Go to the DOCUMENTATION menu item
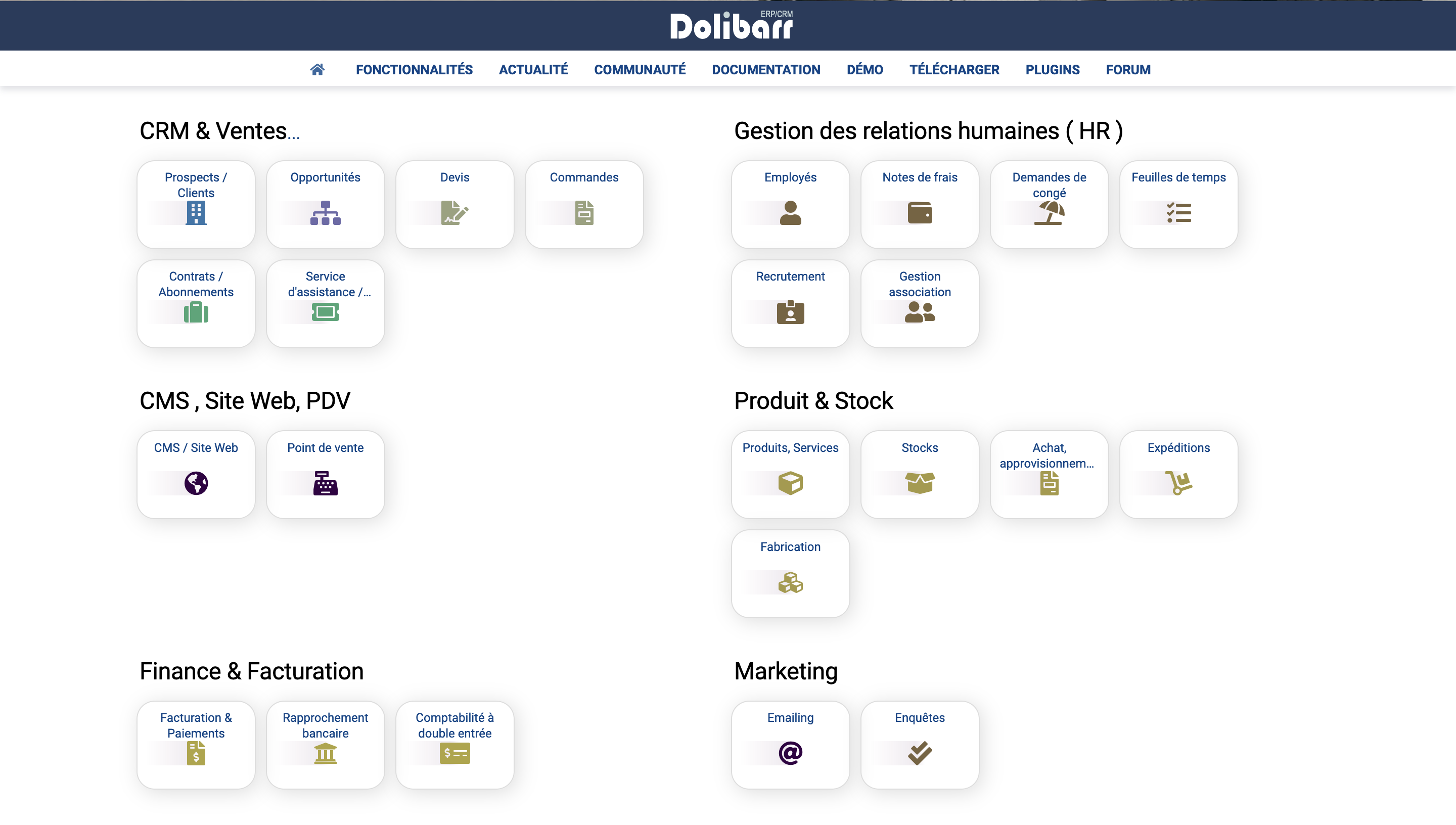The height and width of the screenshot is (825, 1456). [x=766, y=70]
